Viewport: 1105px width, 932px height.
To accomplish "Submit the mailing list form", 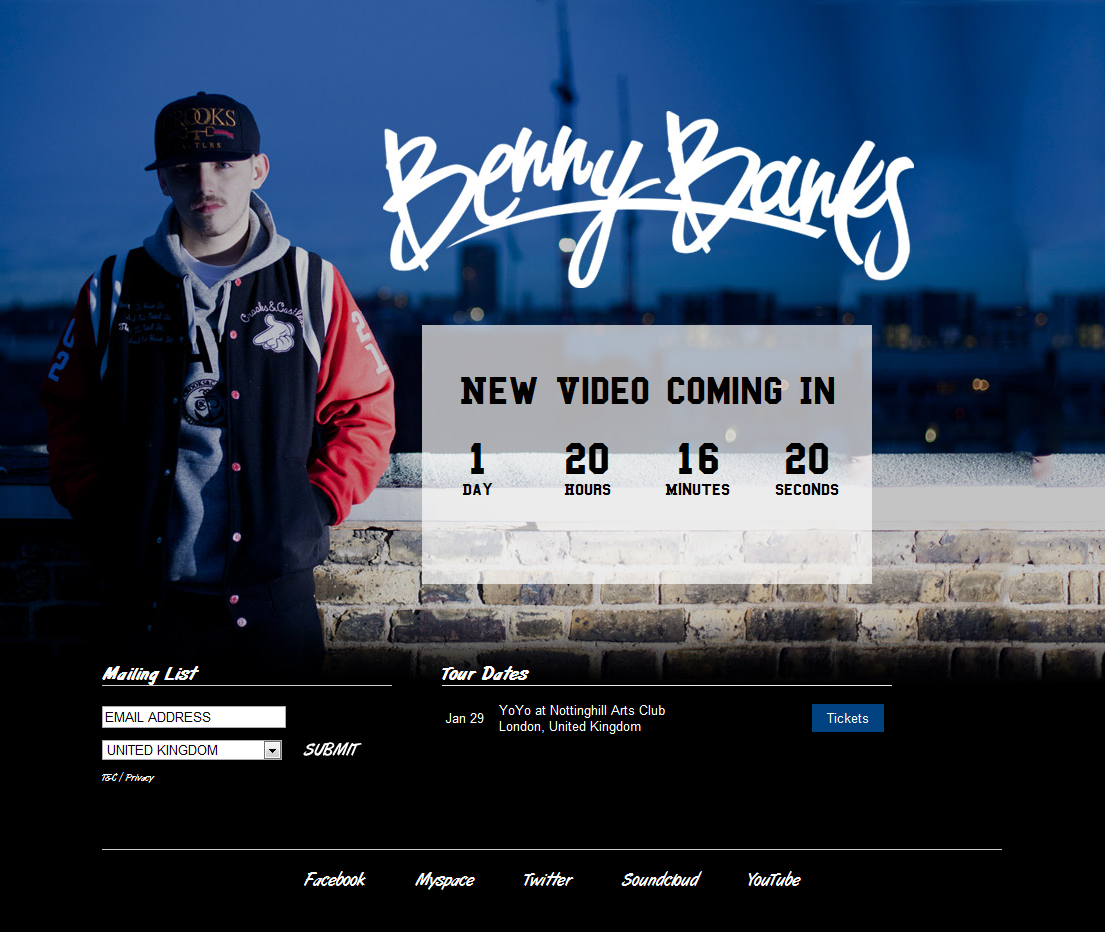I will [x=331, y=750].
